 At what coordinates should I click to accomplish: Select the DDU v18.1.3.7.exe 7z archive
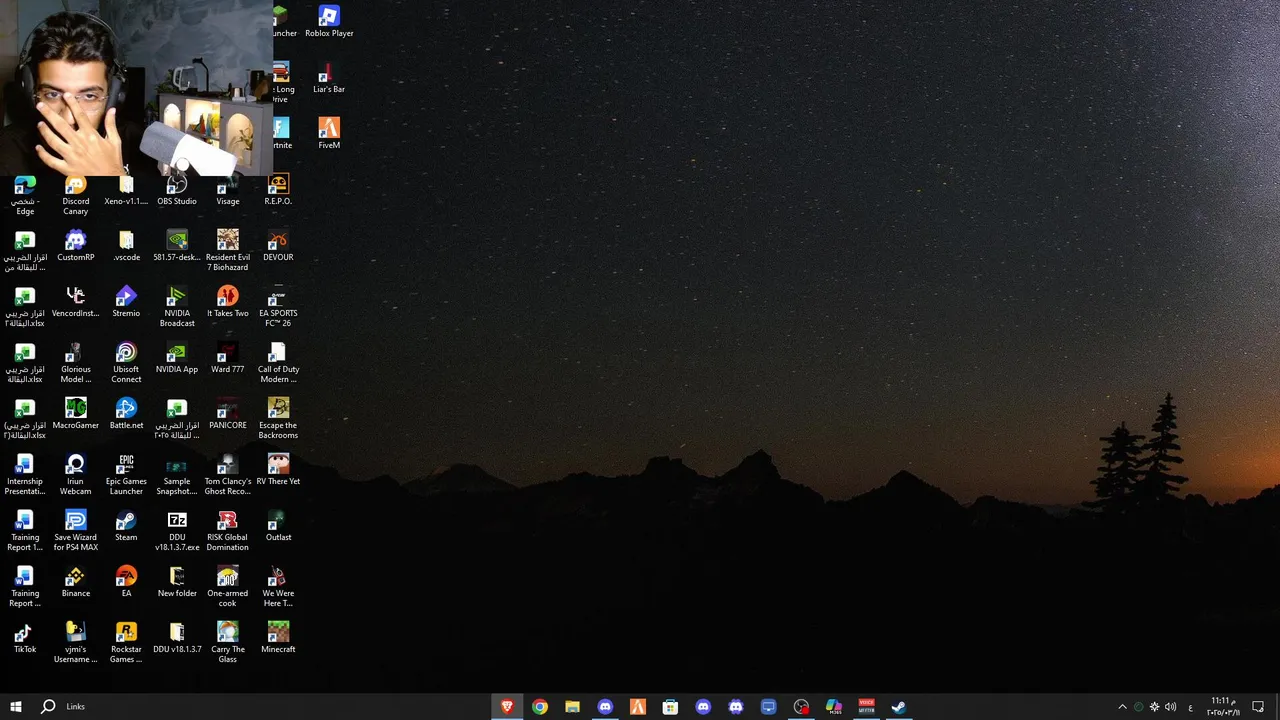click(x=177, y=531)
